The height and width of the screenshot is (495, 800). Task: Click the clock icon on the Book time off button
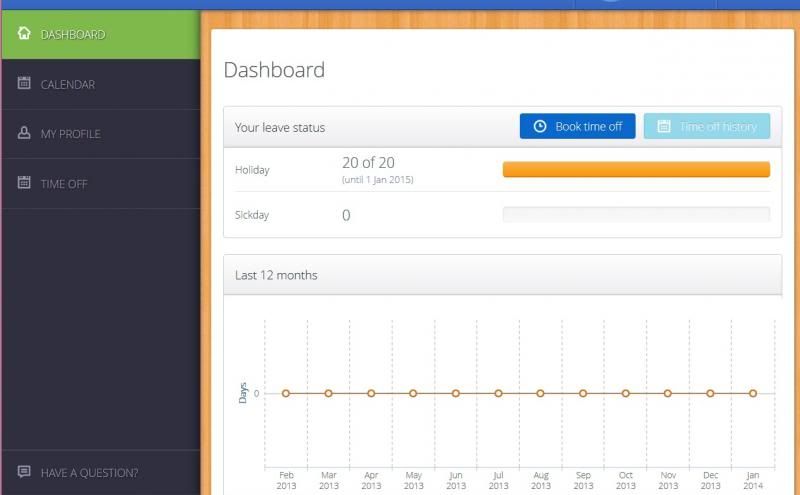pos(540,126)
